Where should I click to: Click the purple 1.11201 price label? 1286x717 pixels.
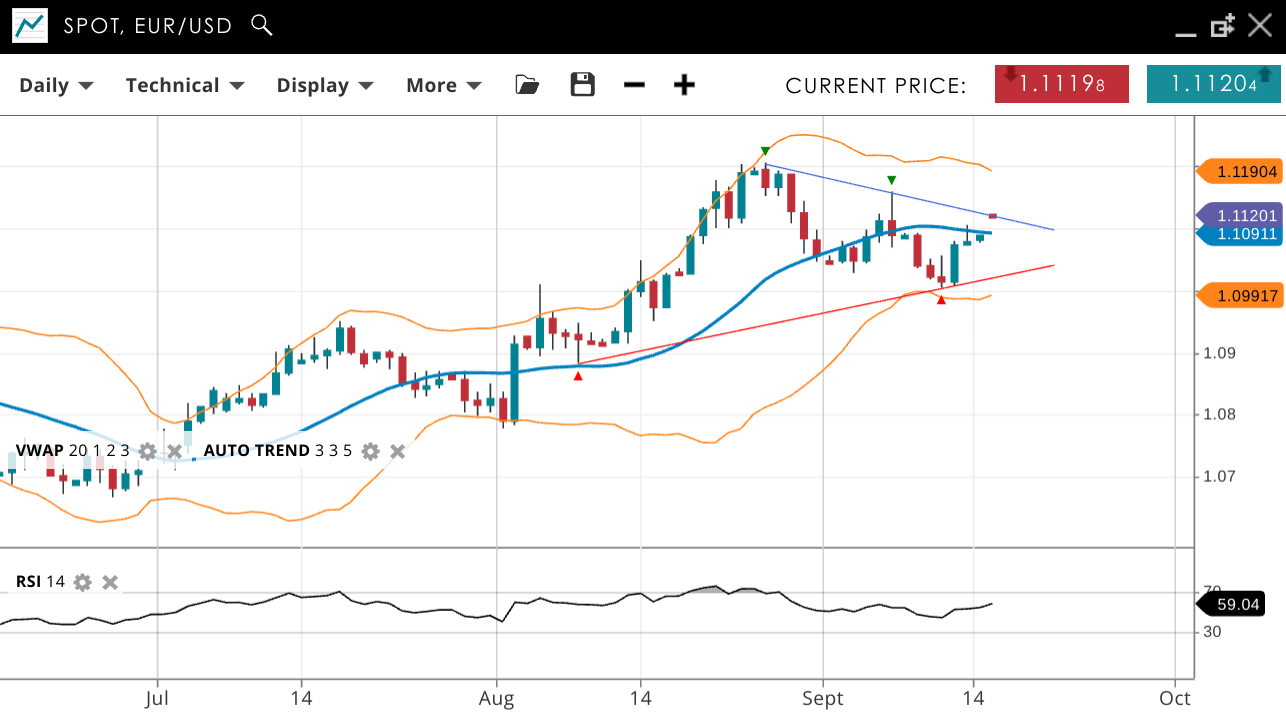click(x=1240, y=216)
